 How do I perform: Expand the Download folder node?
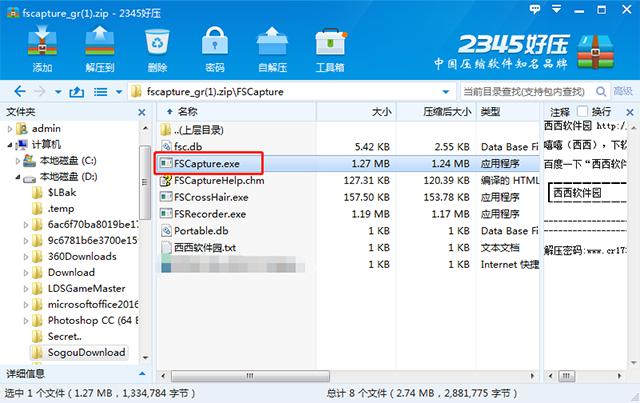coord(26,273)
